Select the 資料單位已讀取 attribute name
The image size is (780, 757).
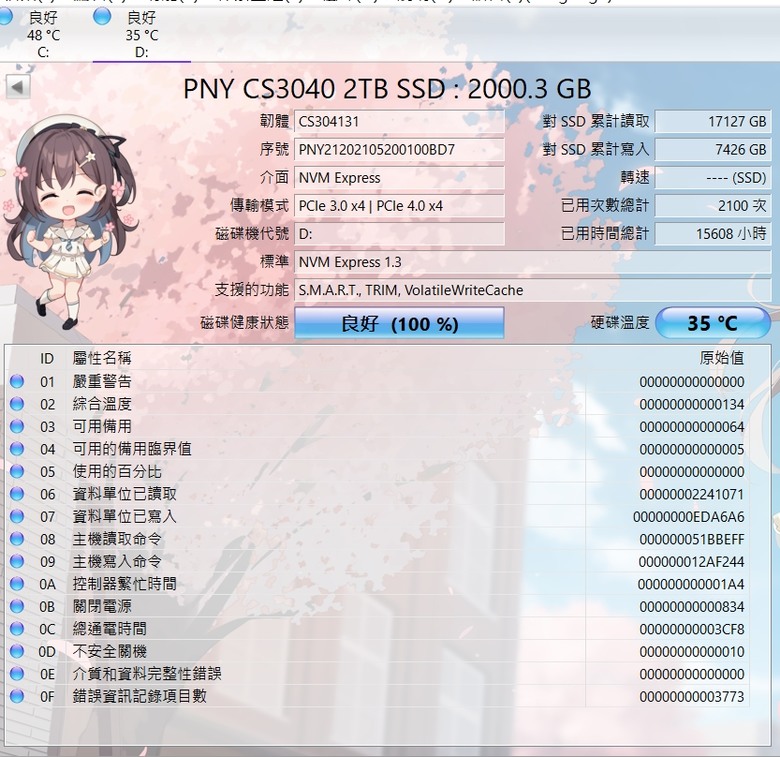tap(124, 494)
